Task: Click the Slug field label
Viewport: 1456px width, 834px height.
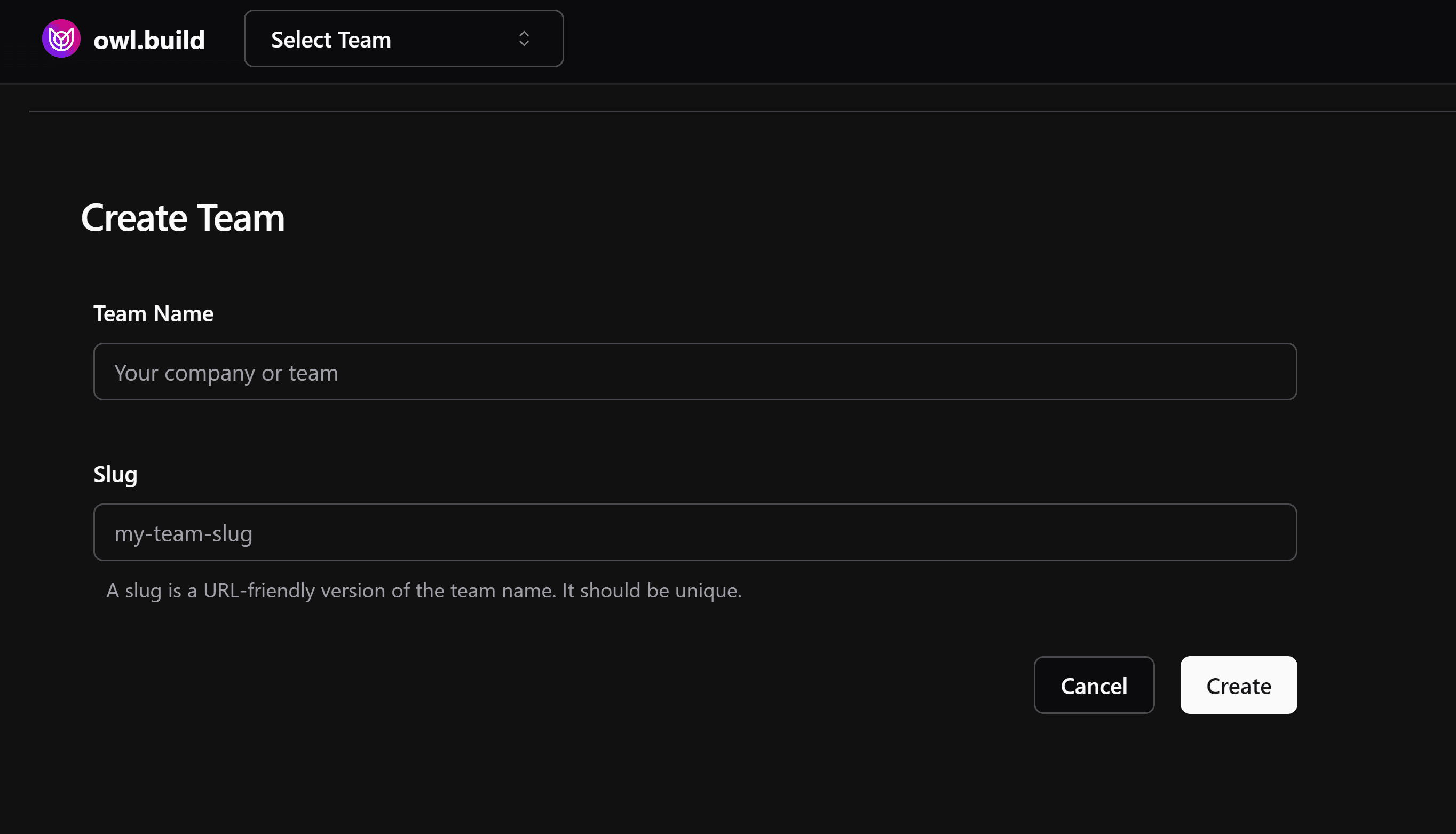Action: coord(115,474)
